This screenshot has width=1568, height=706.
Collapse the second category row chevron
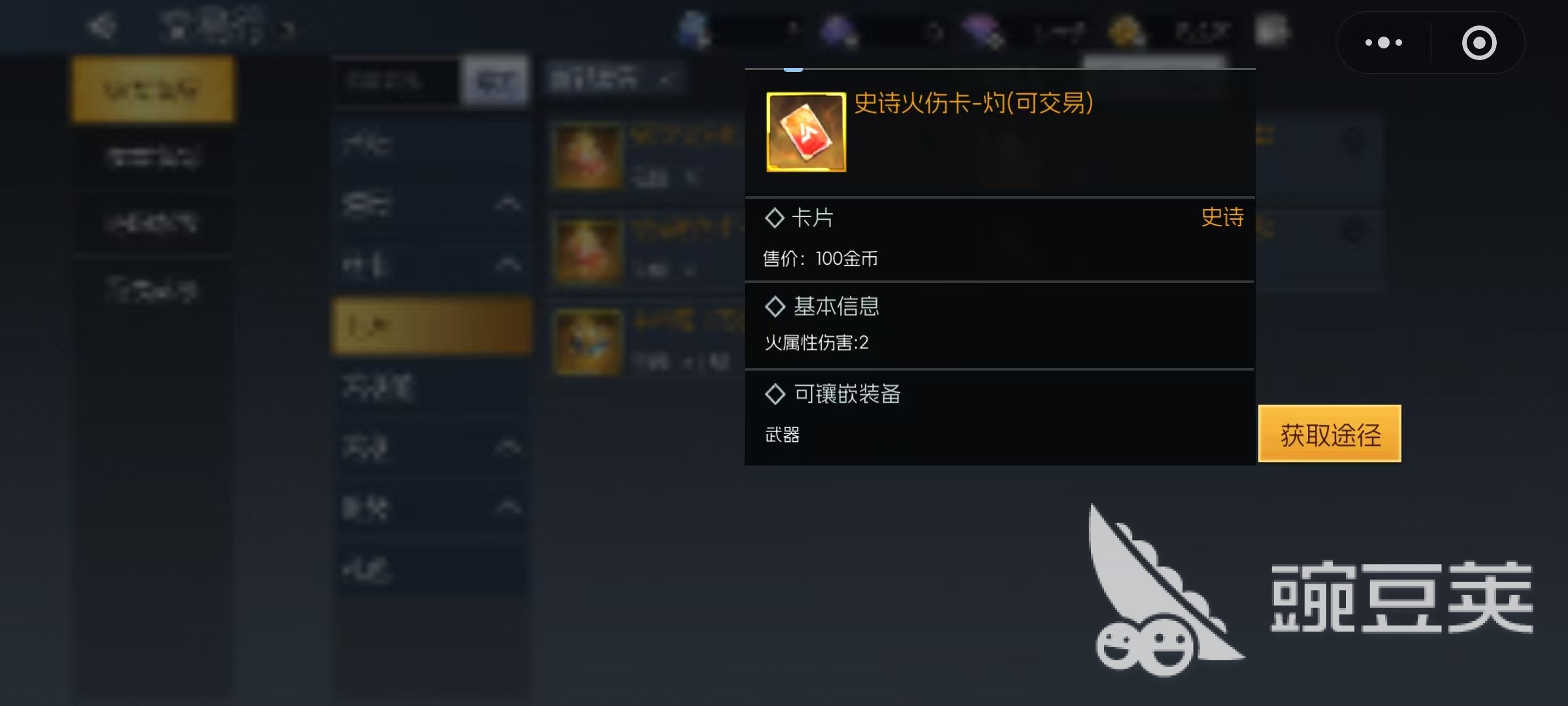[508, 204]
